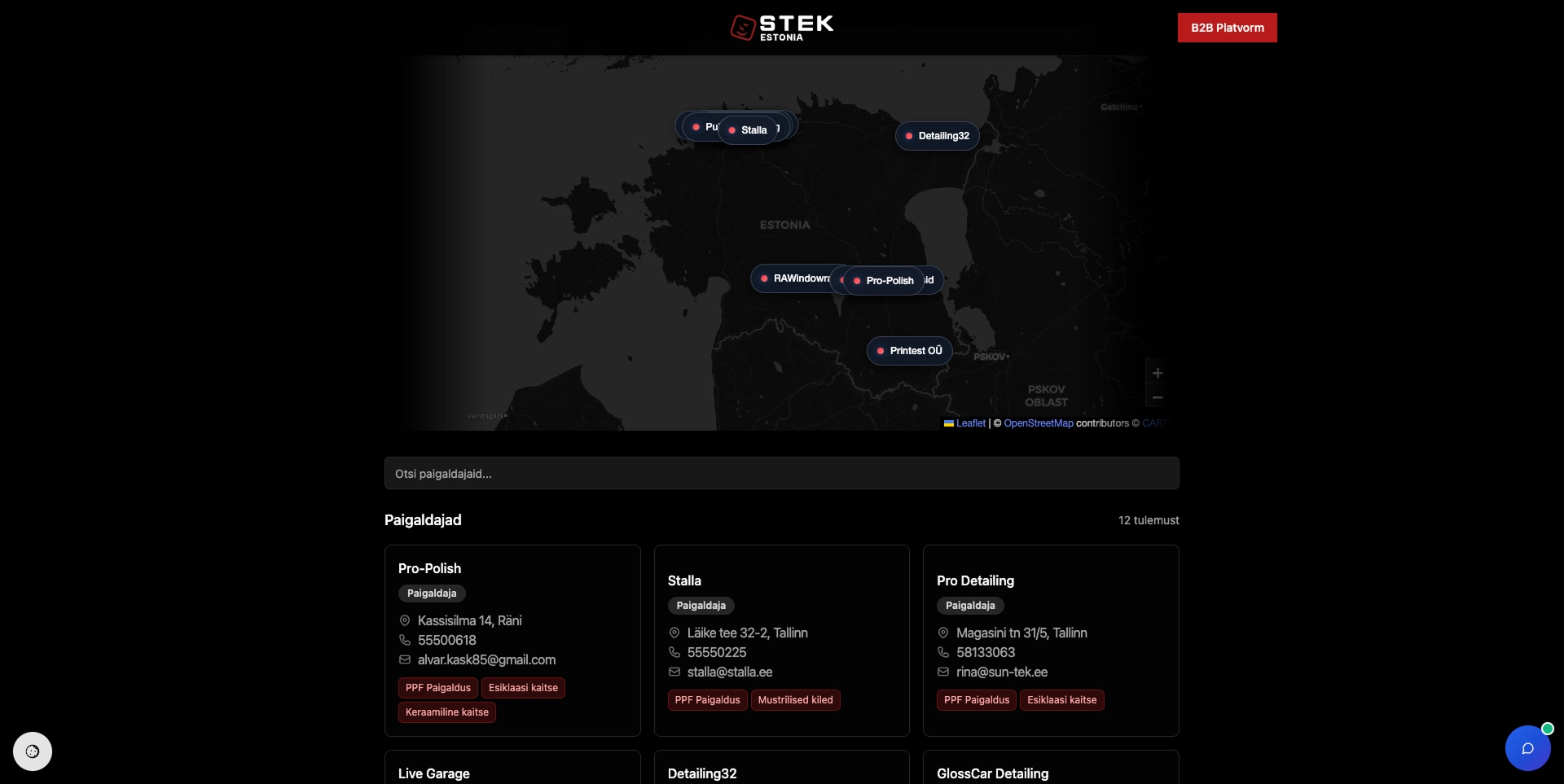Screen dimensions: 1564x784
Task: Select PPF Paigaldus tag on Stalla card
Action: pos(708,700)
